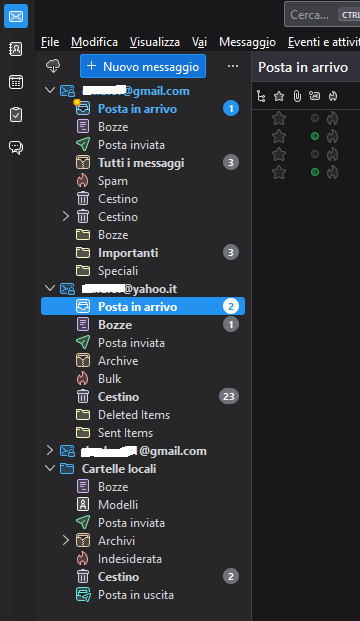This screenshot has width=360, height=621.
Task: Collapse the first gmail.com account
Action: point(50,90)
